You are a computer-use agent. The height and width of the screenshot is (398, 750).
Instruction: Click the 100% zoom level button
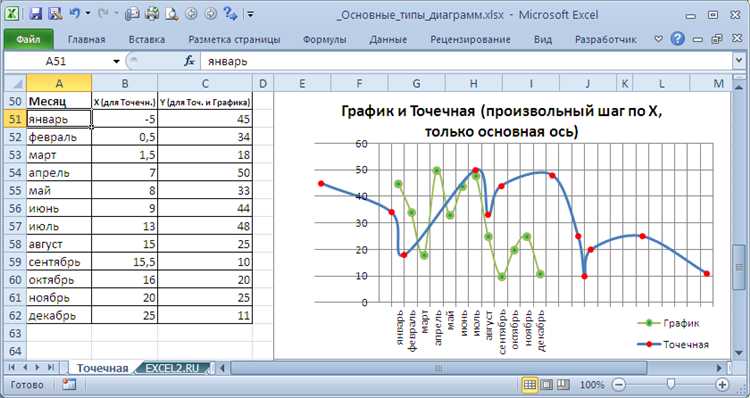pos(591,385)
